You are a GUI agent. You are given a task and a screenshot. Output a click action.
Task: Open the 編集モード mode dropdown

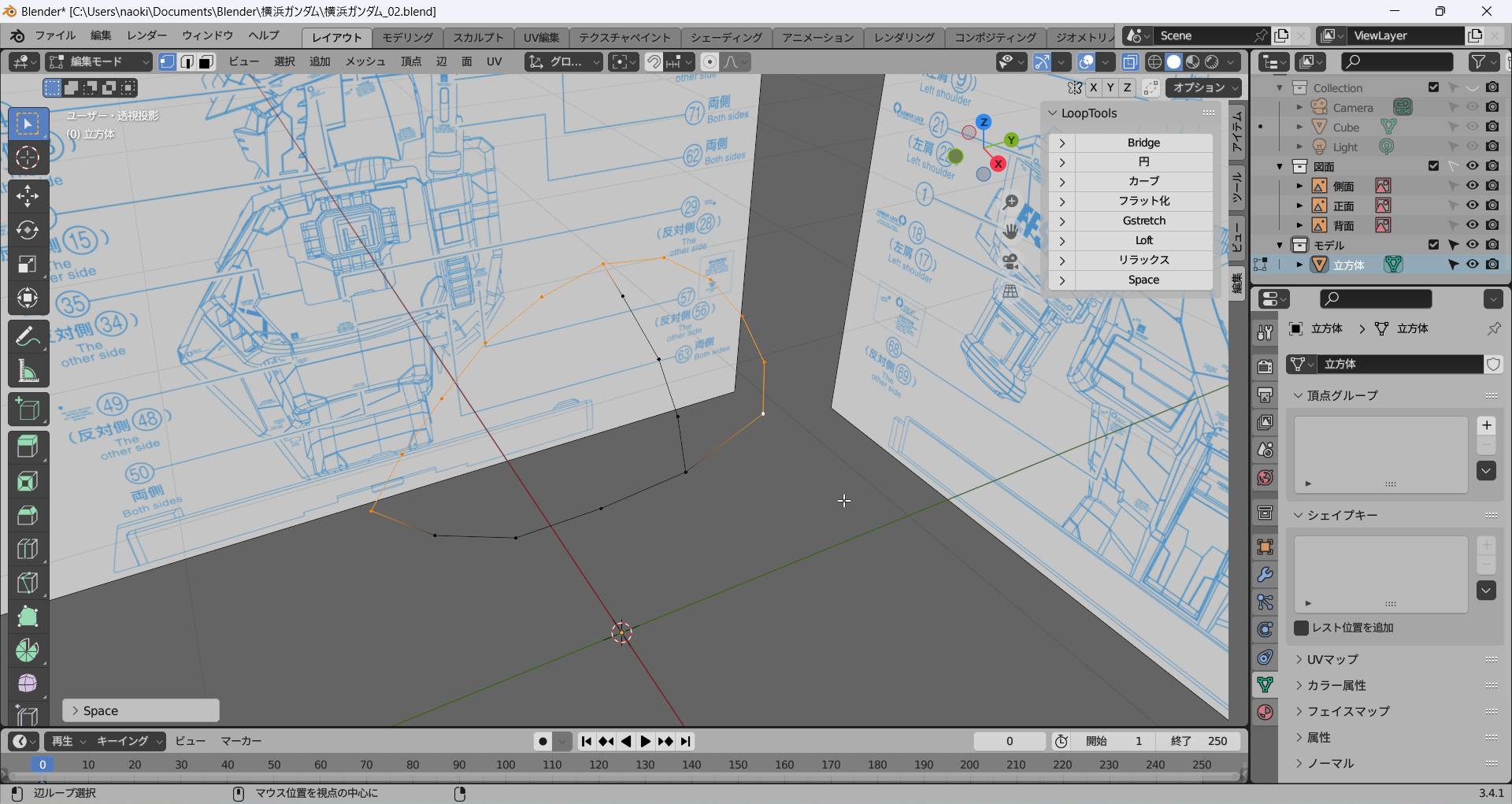tap(98, 62)
